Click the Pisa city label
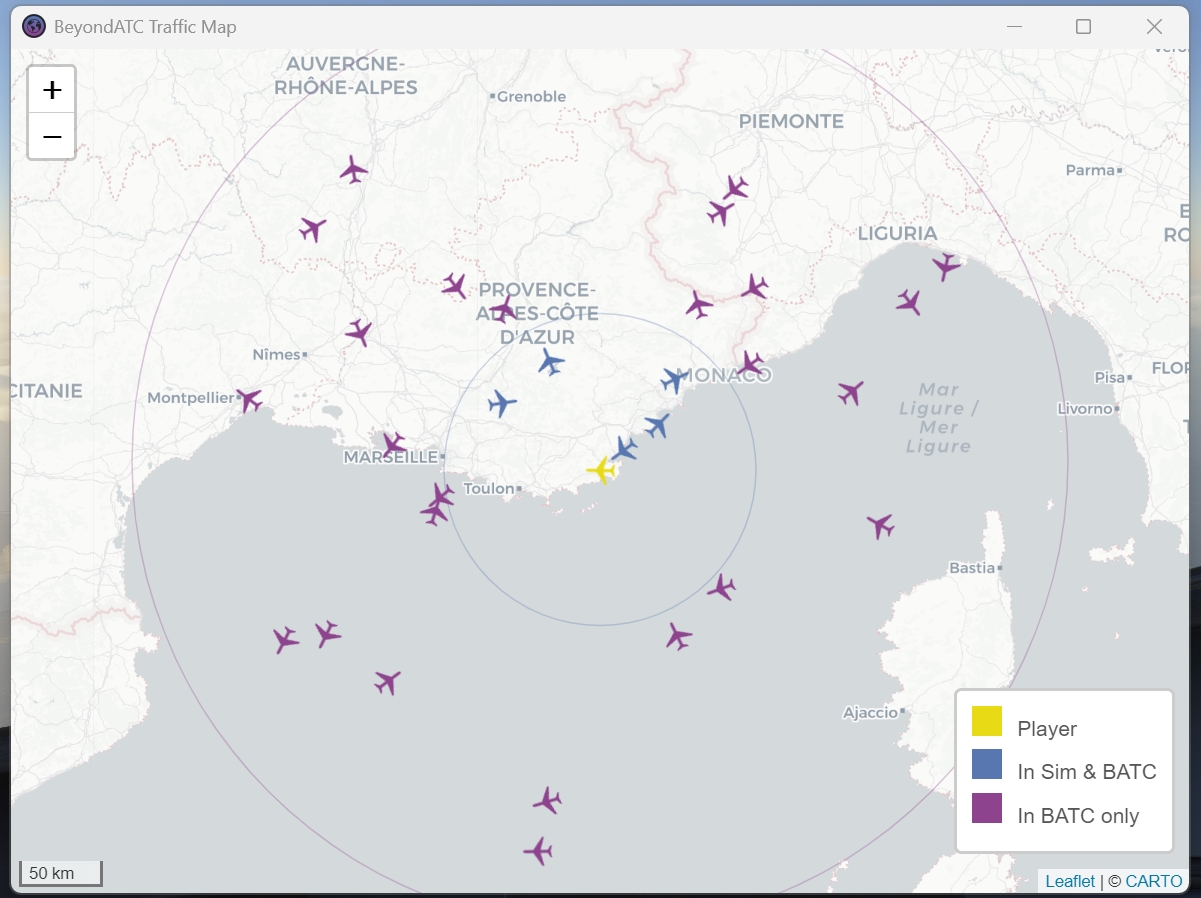This screenshot has height=898, width=1201. [x=1110, y=378]
